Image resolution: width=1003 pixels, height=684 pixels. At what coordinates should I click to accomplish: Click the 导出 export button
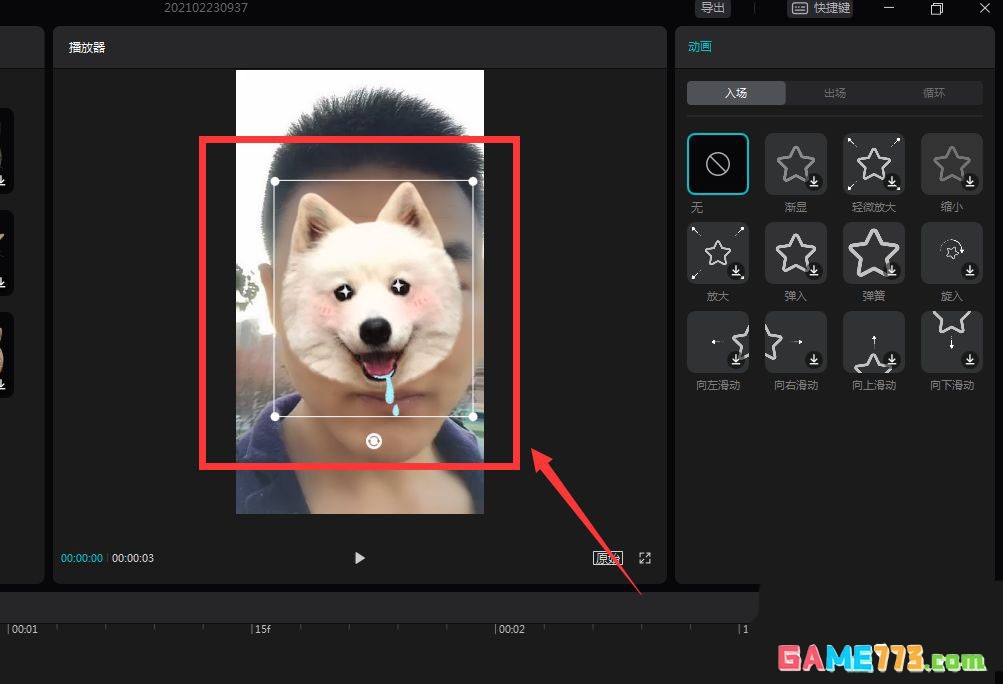click(713, 8)
